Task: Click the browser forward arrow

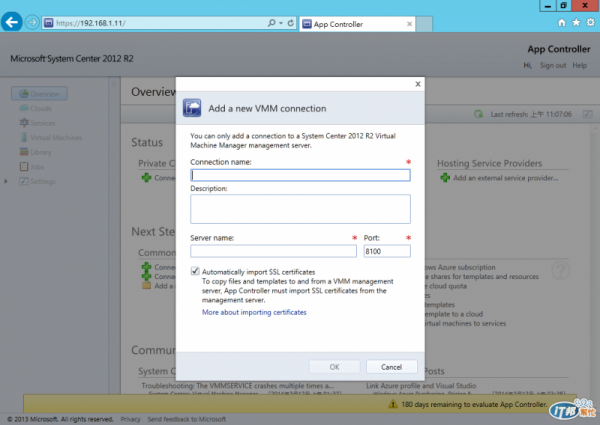Action: (32, 23)
